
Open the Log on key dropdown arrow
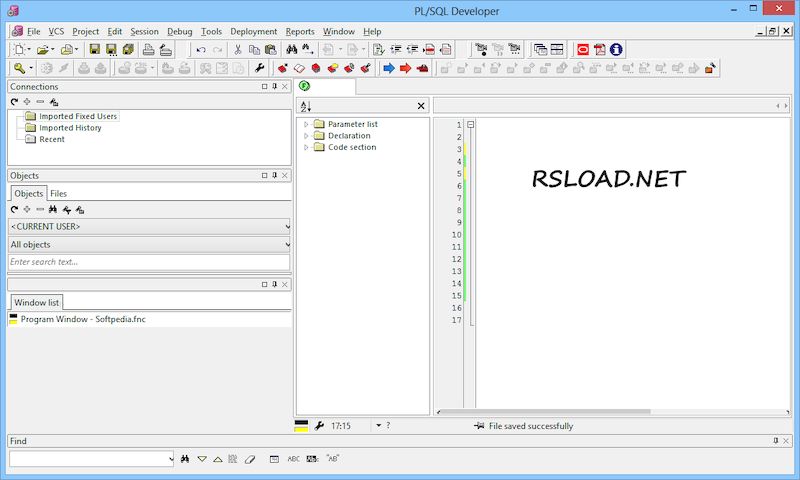[31, 68]
